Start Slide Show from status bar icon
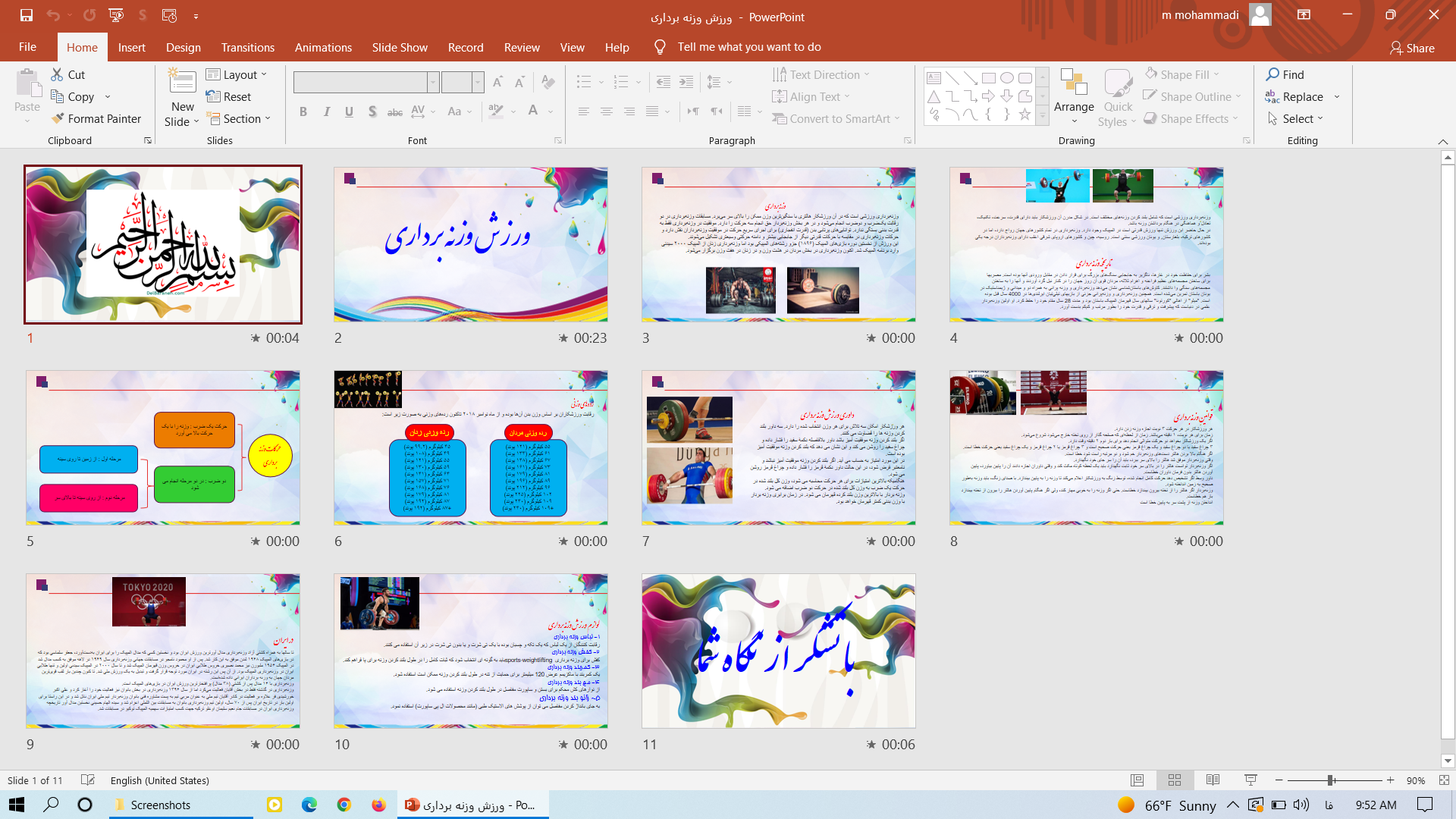1456x819 pixels. click(x=1250, y=780)
